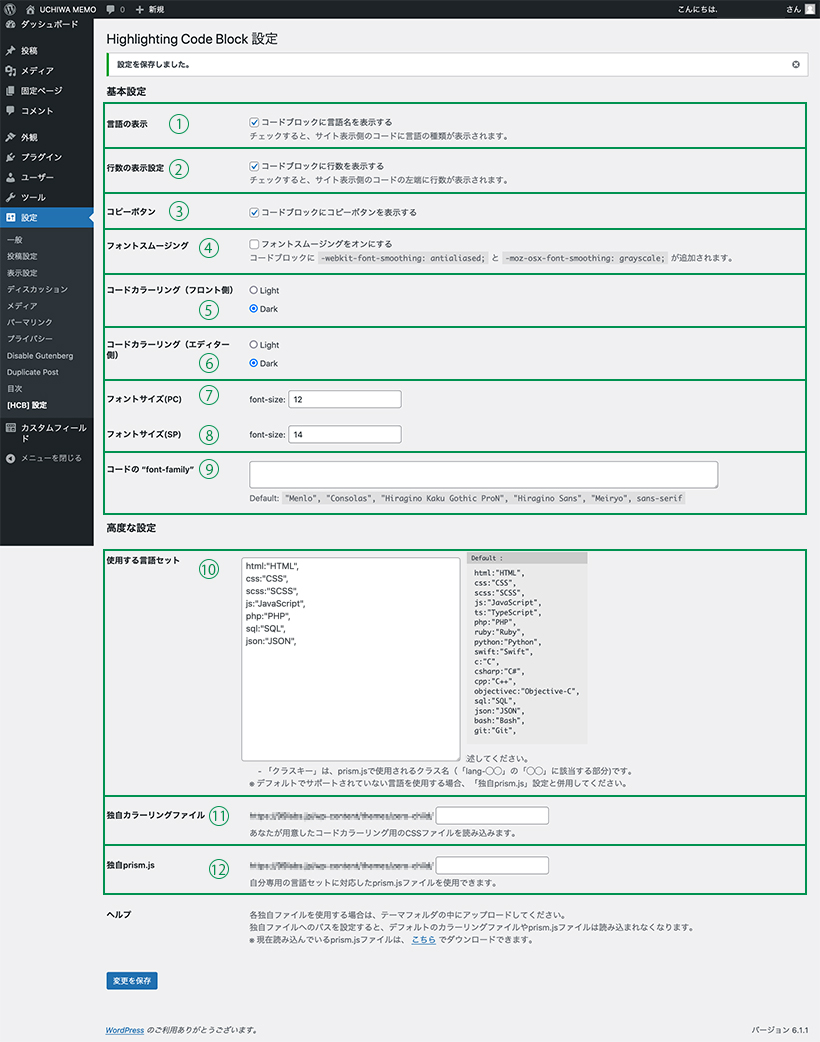Click the plus icon for 新規
The height and width of the screenshot is (1042, 820).
coord(140,9)
